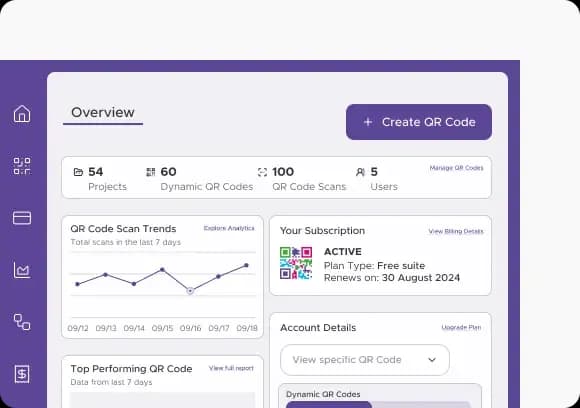580x408 pixels.
Task: Open the analytics chart sidebar icon
Action: [22, 270]
